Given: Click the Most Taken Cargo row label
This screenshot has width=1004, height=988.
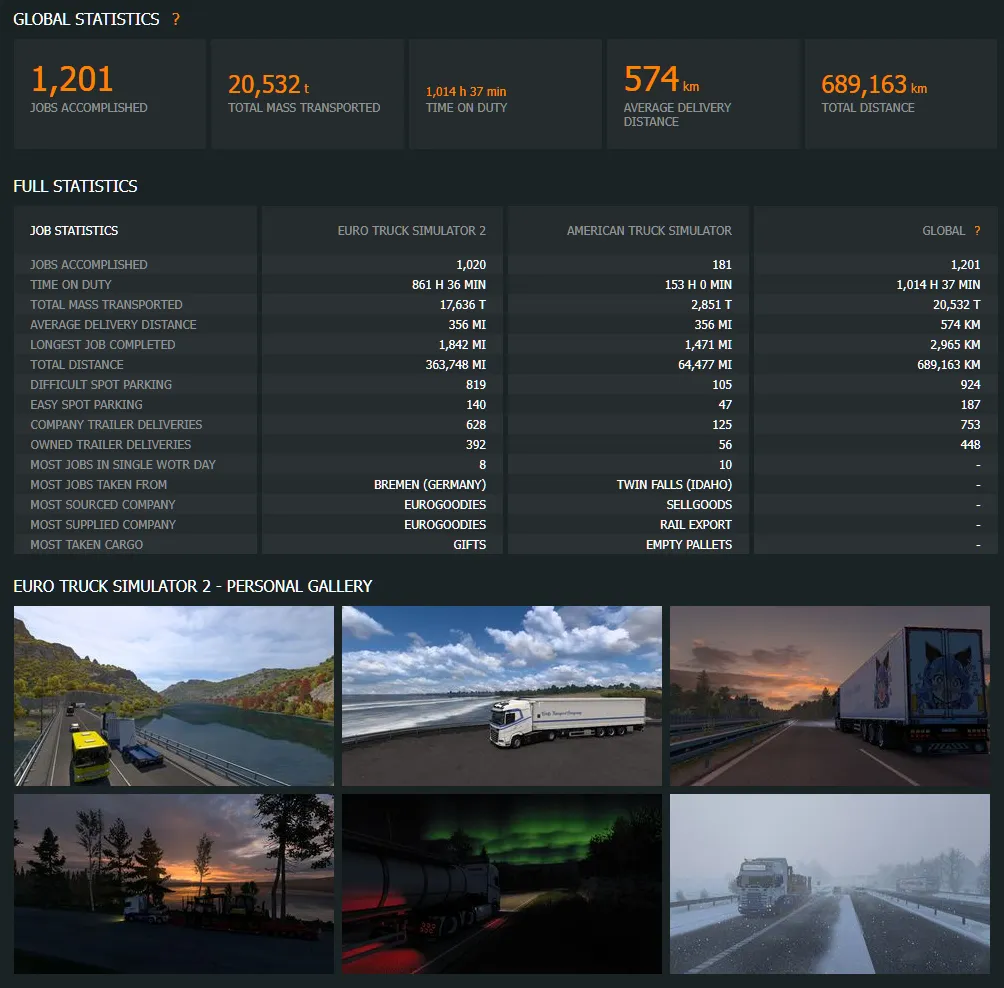Looking at the screenshot, I should 86,544.
